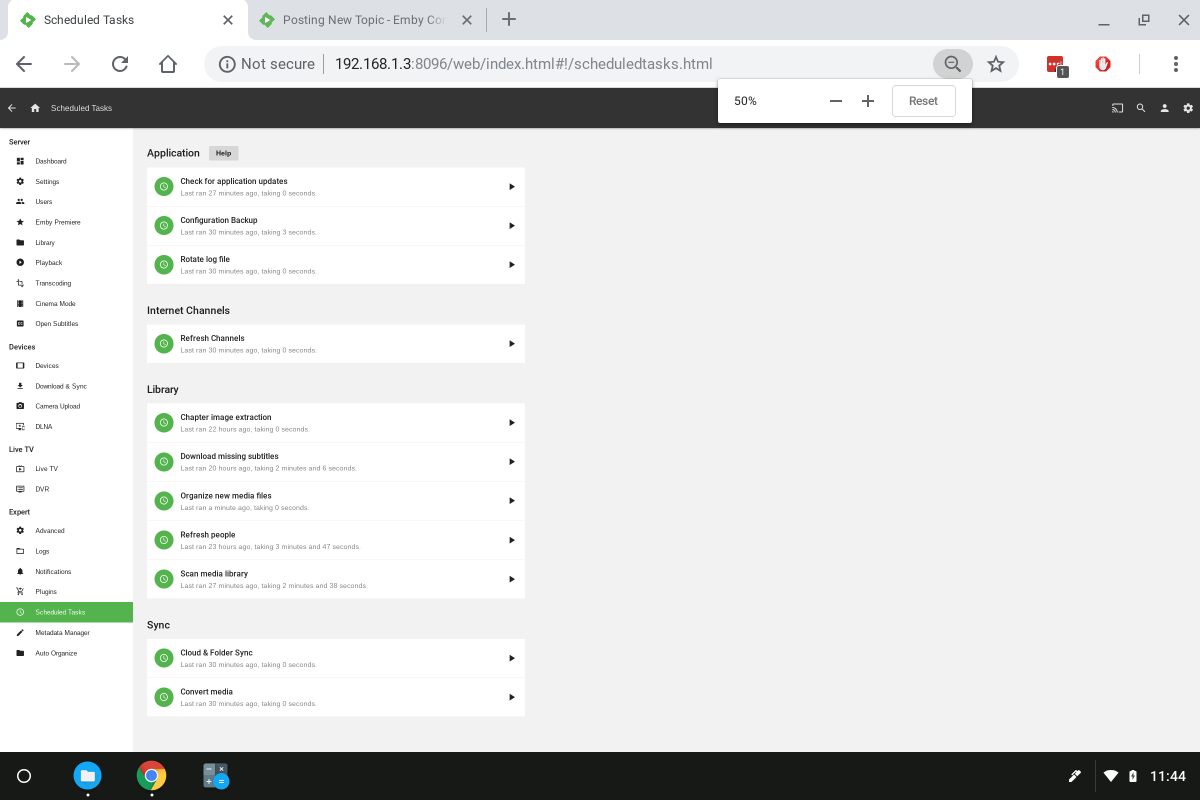The image size is (1200, 800).
Task: Run the Check for application updates task
Action: click(x=511, y=186)
